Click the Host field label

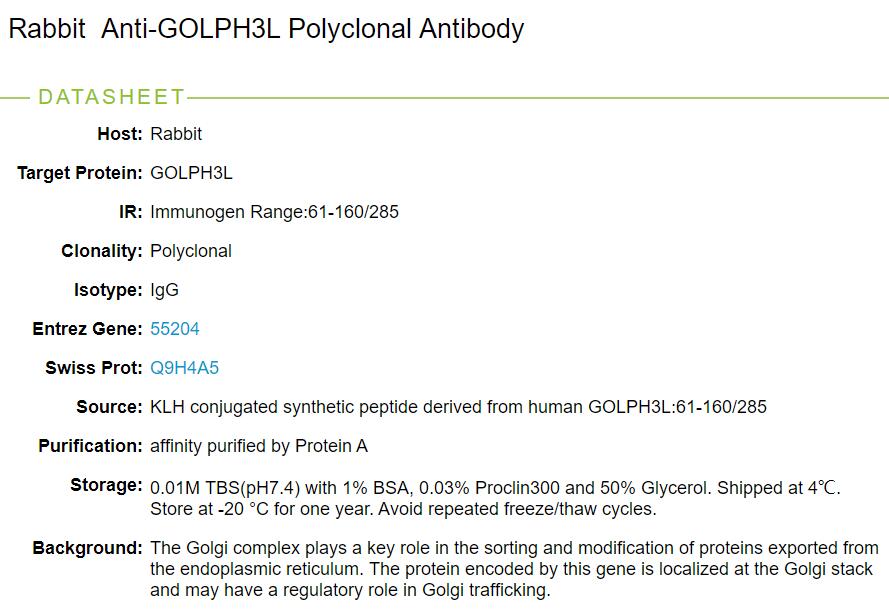[x=120, y=134]
